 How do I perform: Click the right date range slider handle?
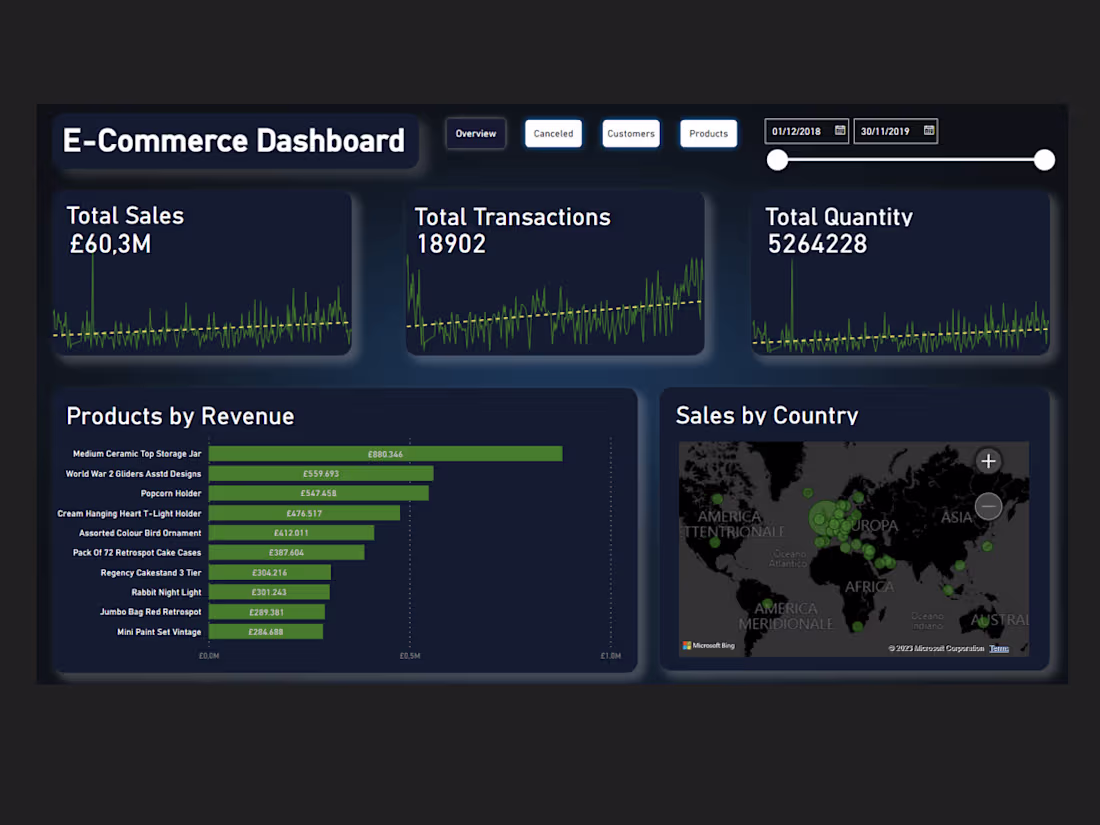pos(1044,160)
